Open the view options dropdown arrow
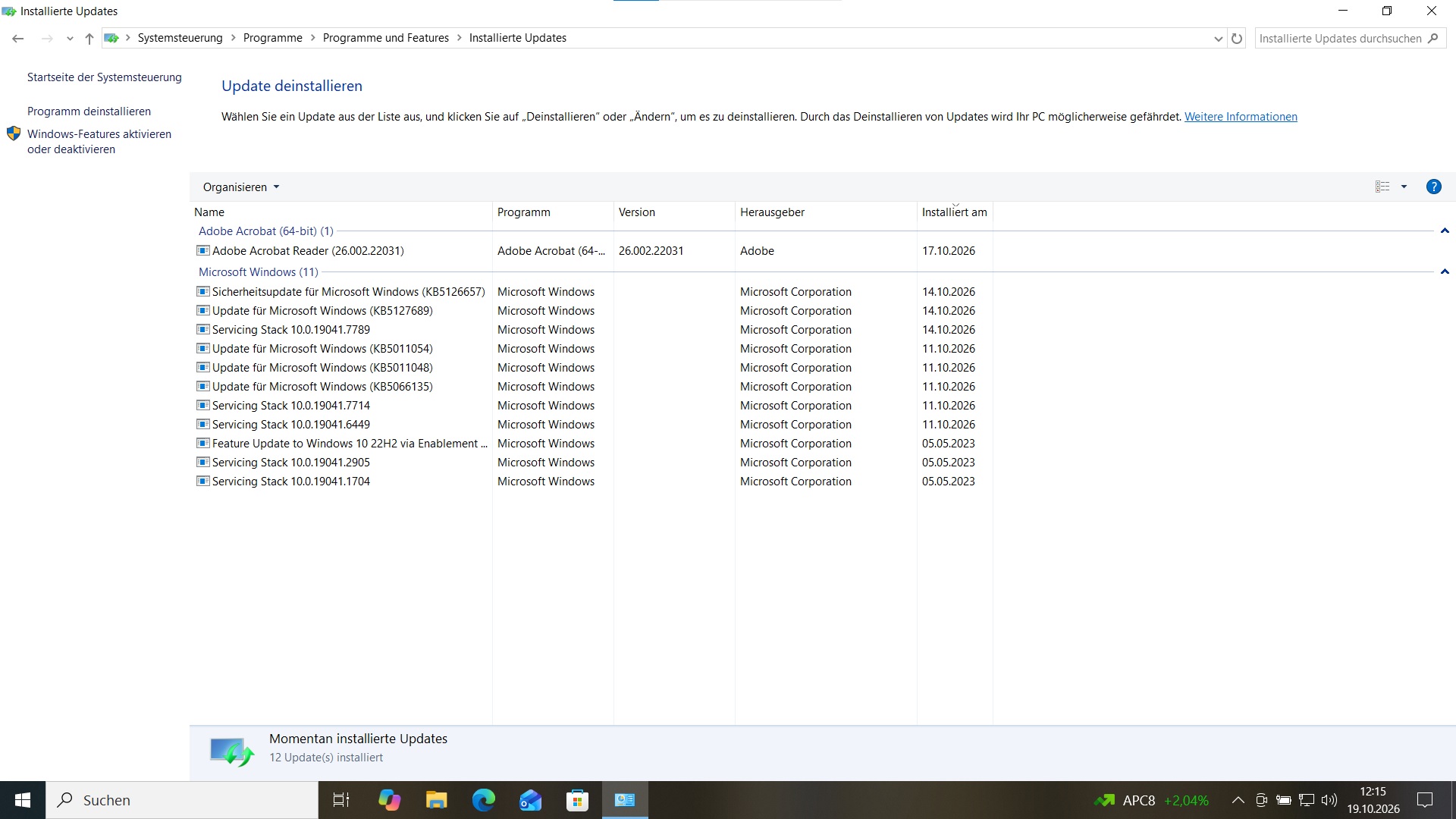Viewport: 1456px width, 819px height. tap(1404, 187)
